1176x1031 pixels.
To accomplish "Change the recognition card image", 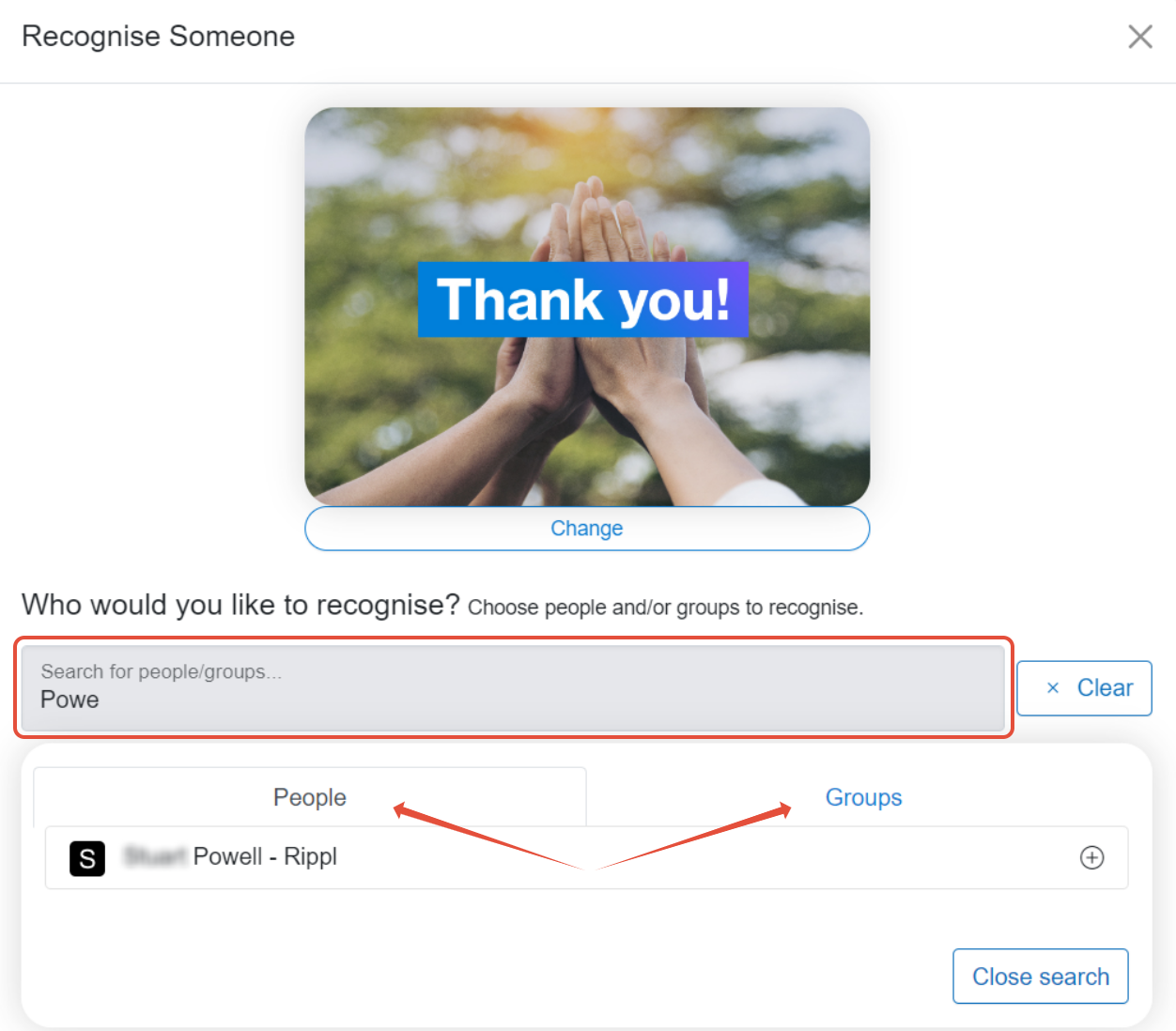I will 587,529.
